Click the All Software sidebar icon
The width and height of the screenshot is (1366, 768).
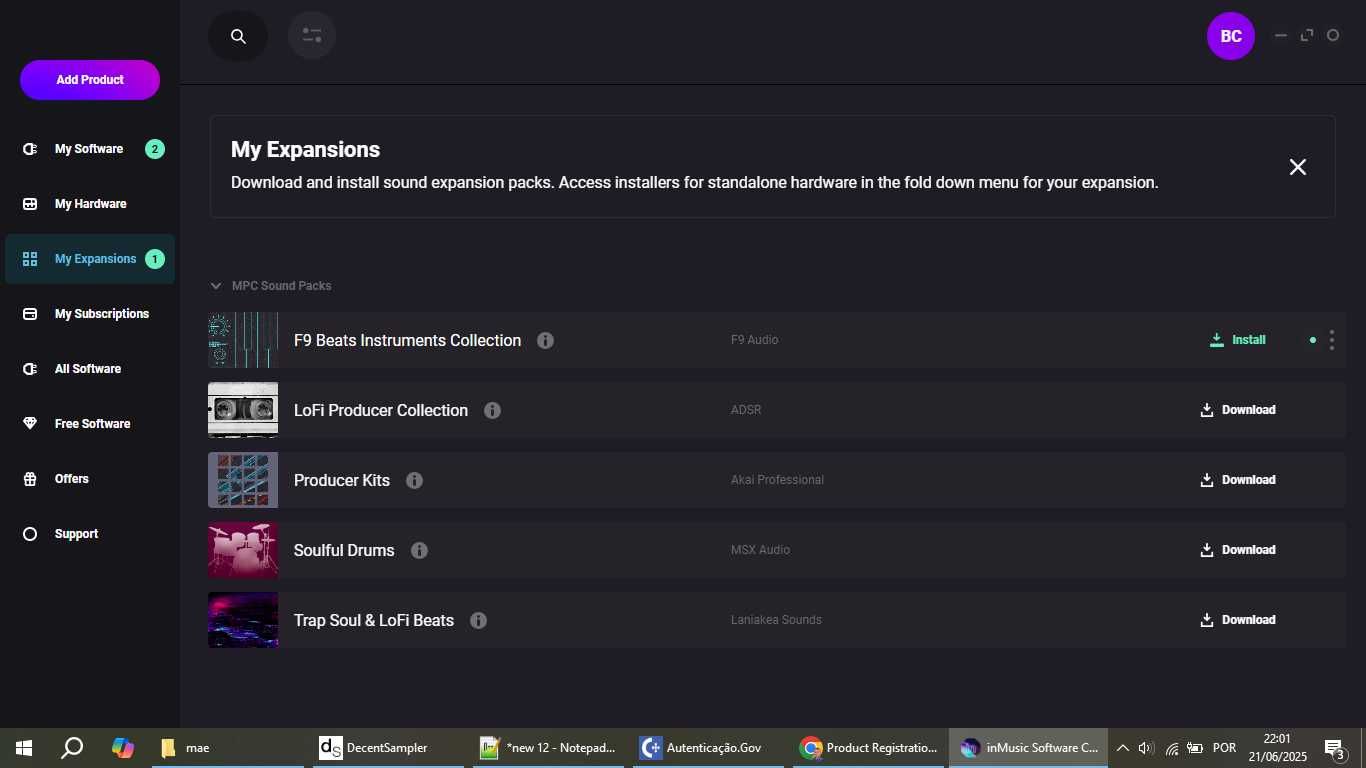[30, 369]
